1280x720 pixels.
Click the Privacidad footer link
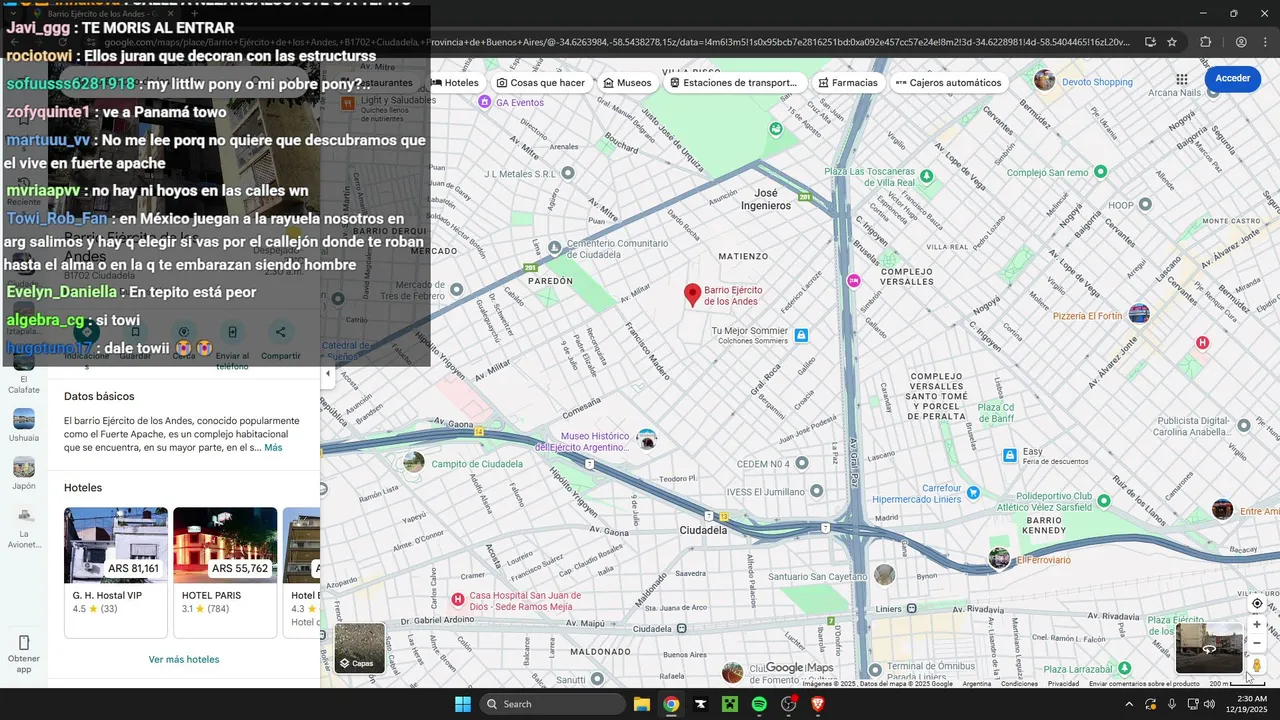[1063, 684]
